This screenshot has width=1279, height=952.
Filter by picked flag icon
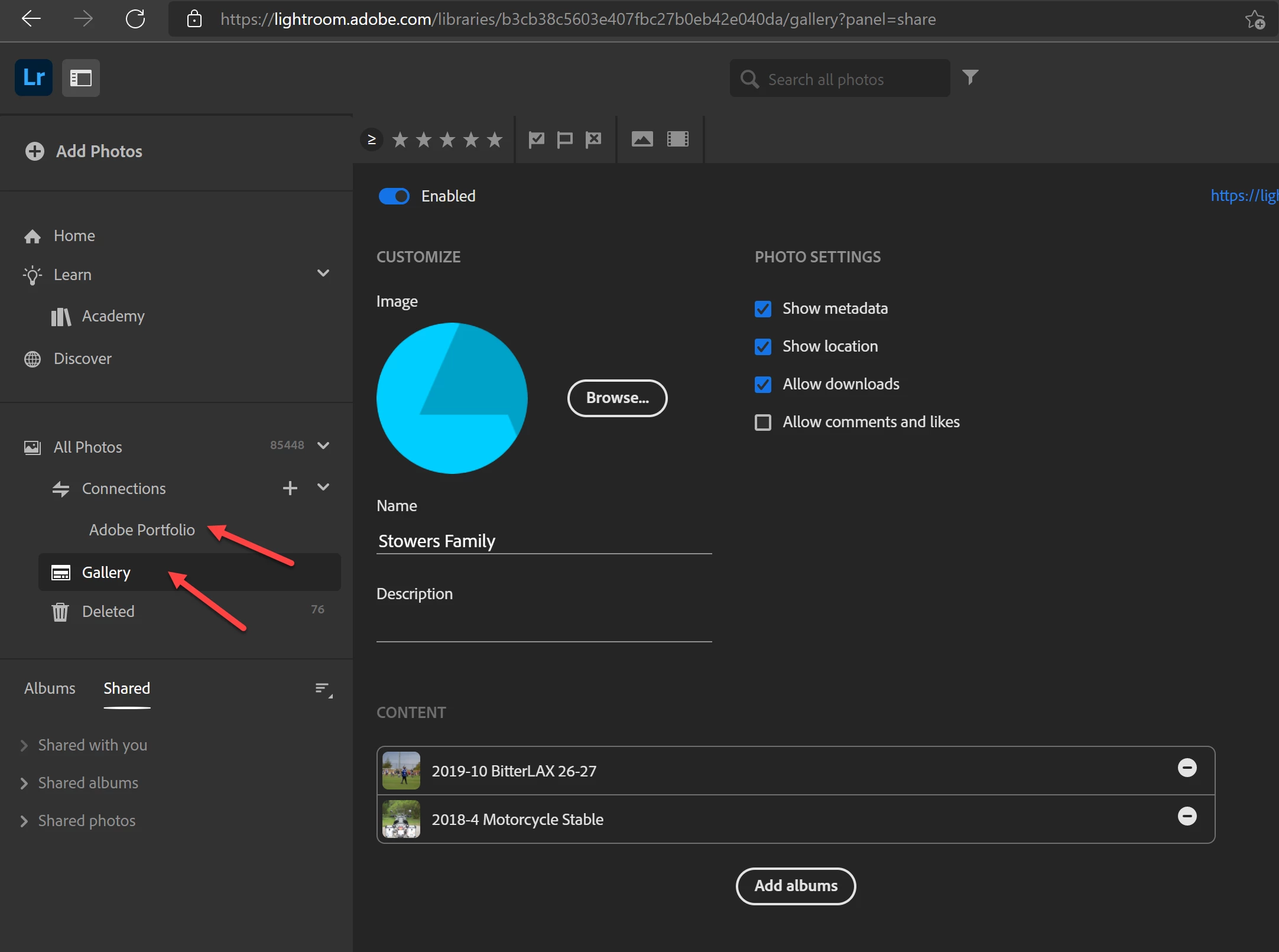536,139
